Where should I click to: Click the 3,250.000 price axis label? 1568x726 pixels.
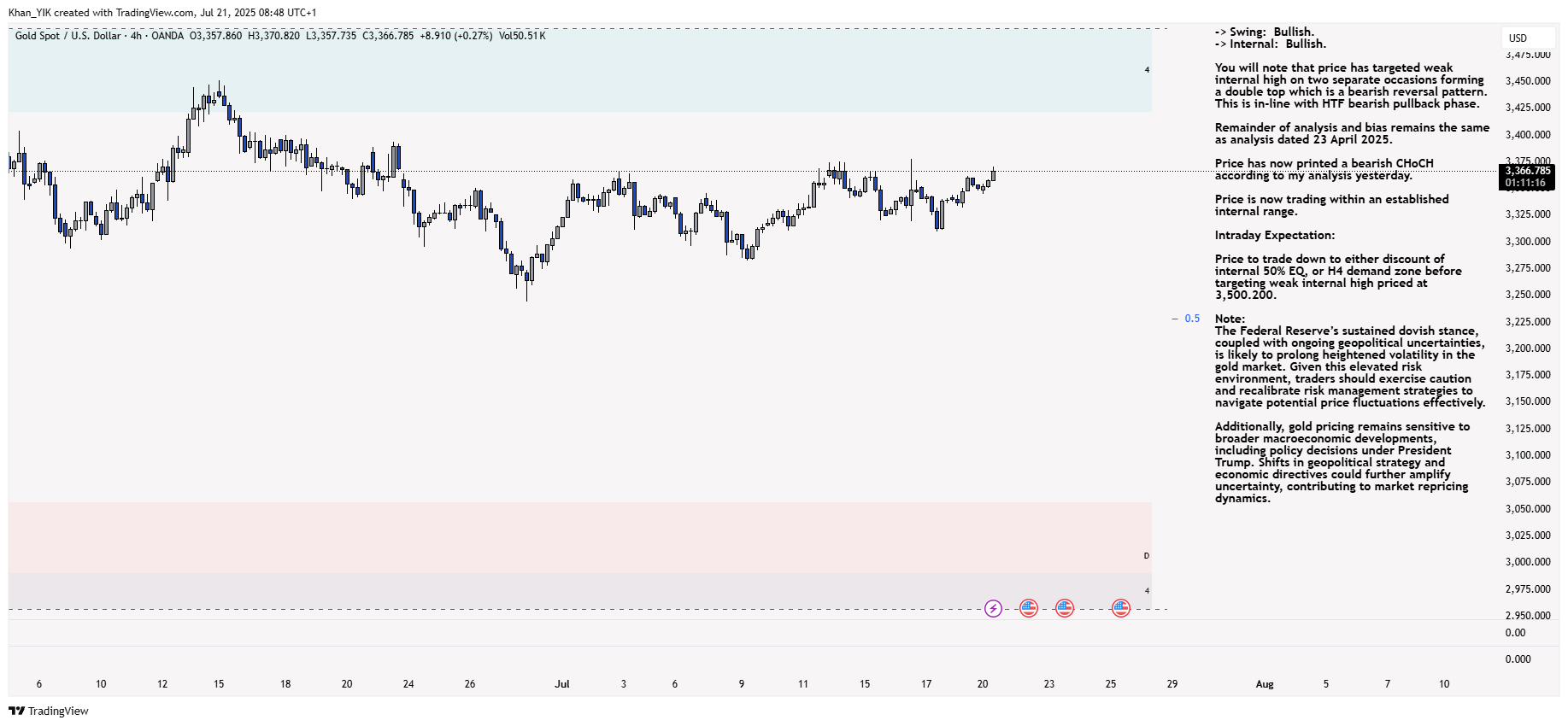pos(1528,295)
